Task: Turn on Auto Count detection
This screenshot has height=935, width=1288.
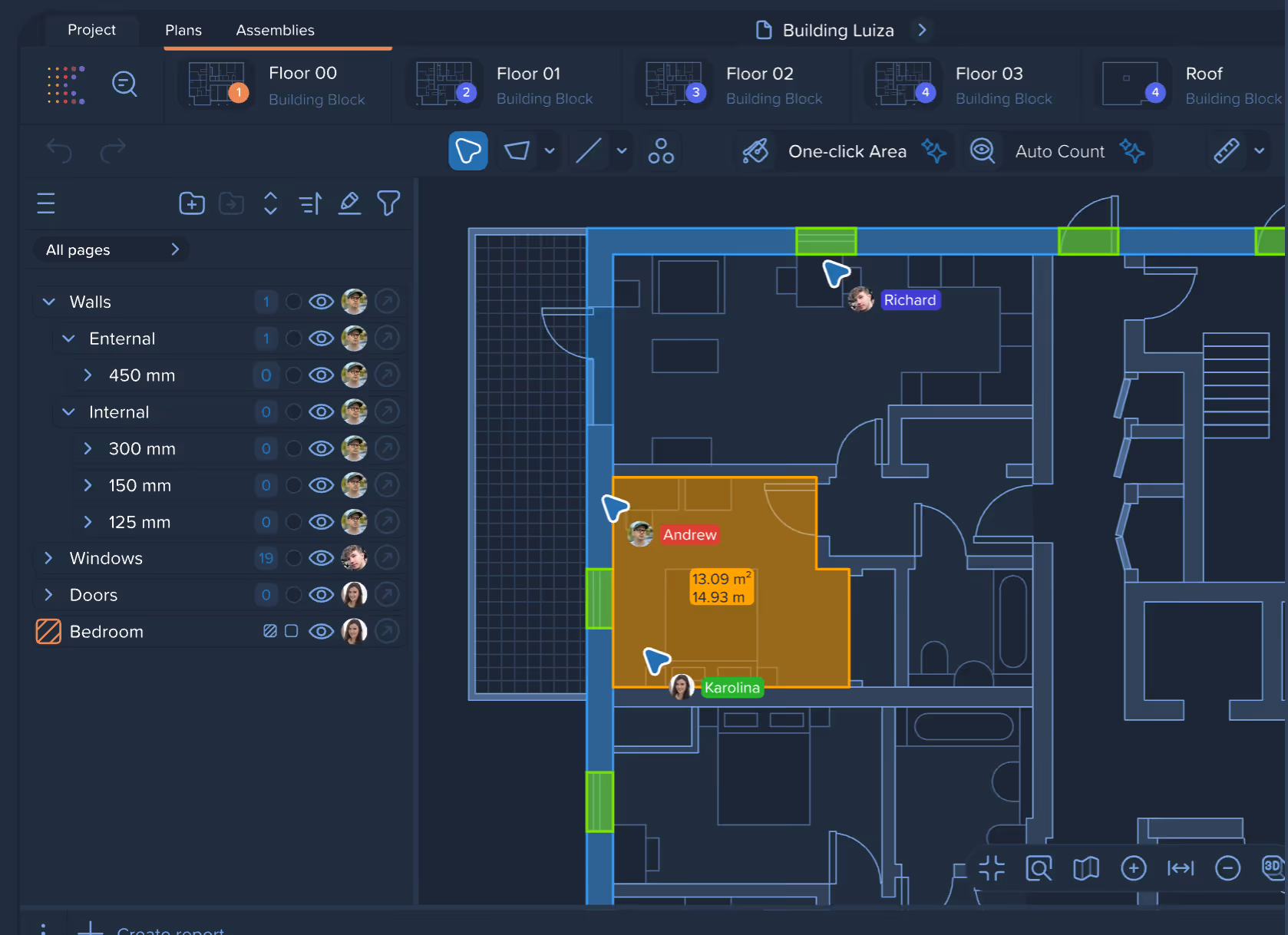Action: point(1058,150)
